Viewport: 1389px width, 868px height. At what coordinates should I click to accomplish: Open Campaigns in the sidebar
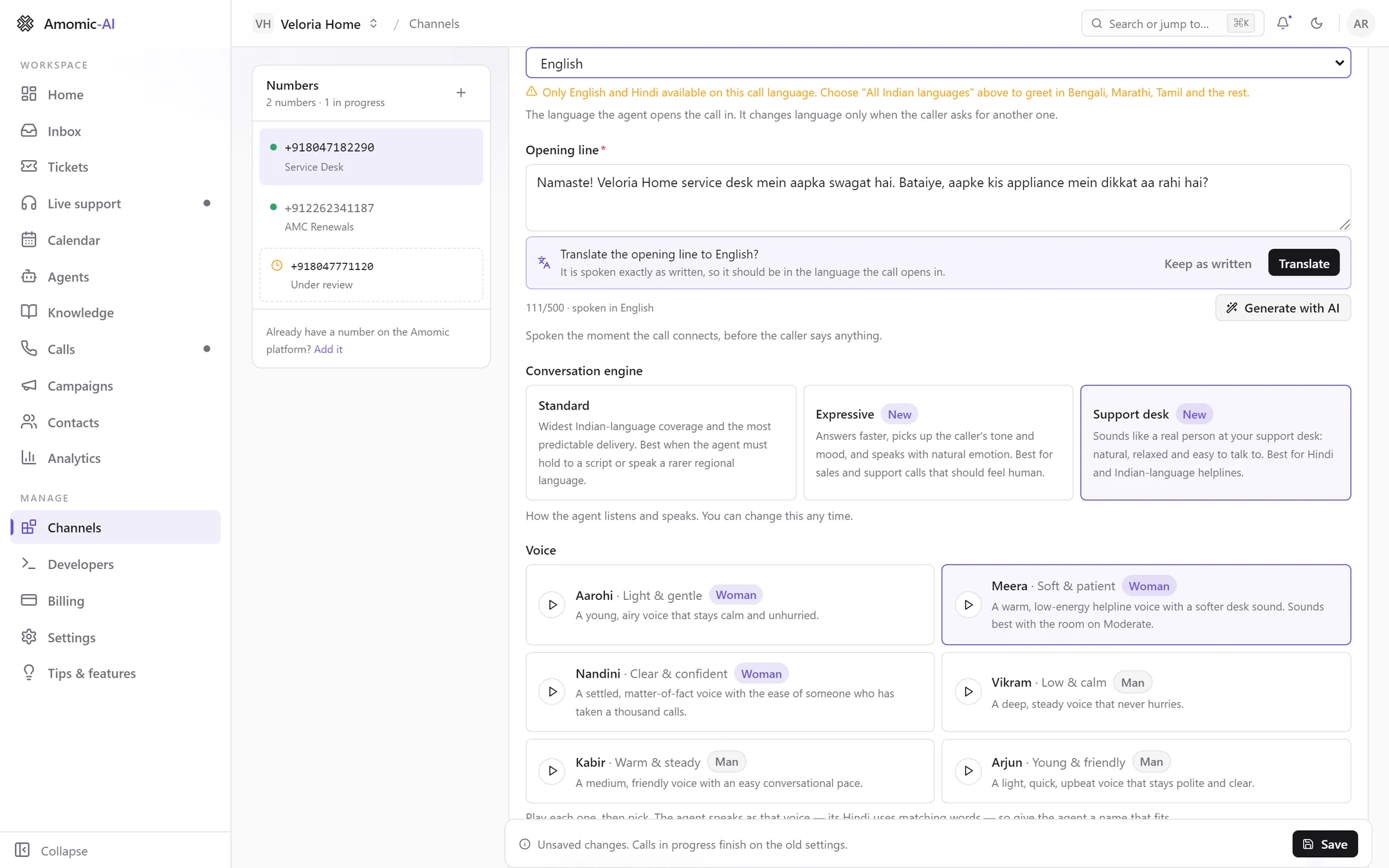[x=116, y=386]
